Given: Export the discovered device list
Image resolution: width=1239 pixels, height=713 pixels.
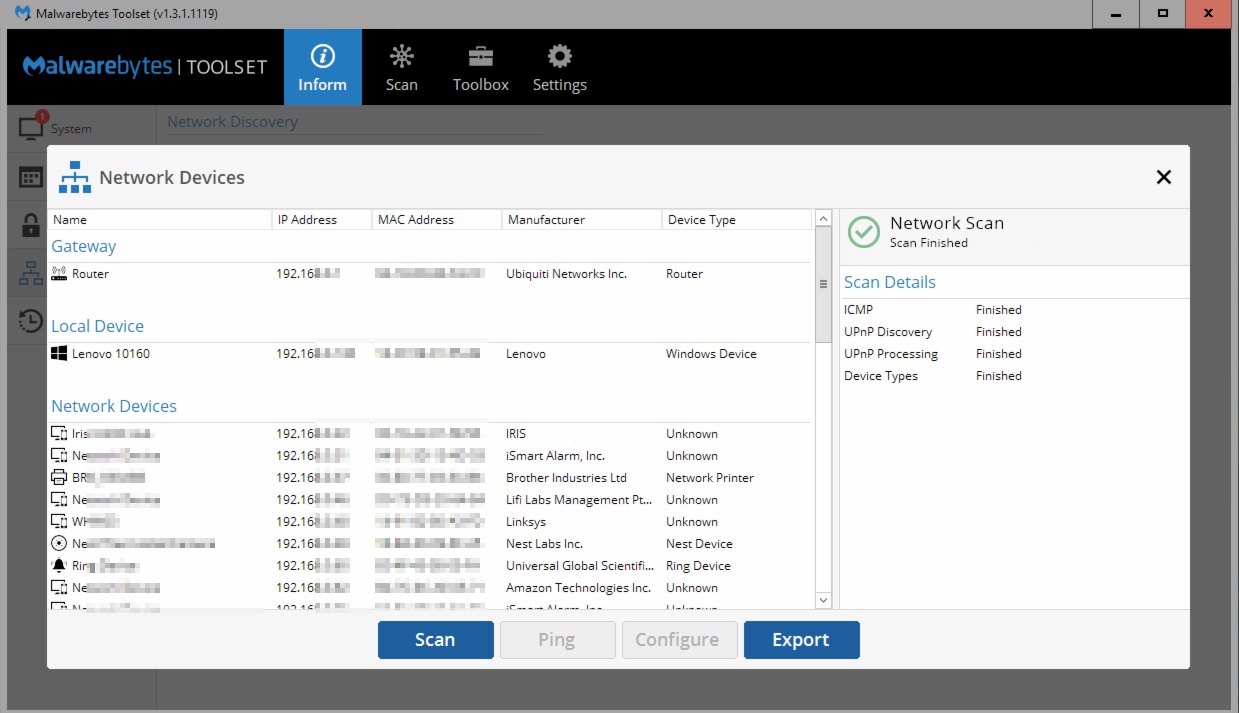Looking at the screenshot, I should pyautogui.click(x=801, y=639).
